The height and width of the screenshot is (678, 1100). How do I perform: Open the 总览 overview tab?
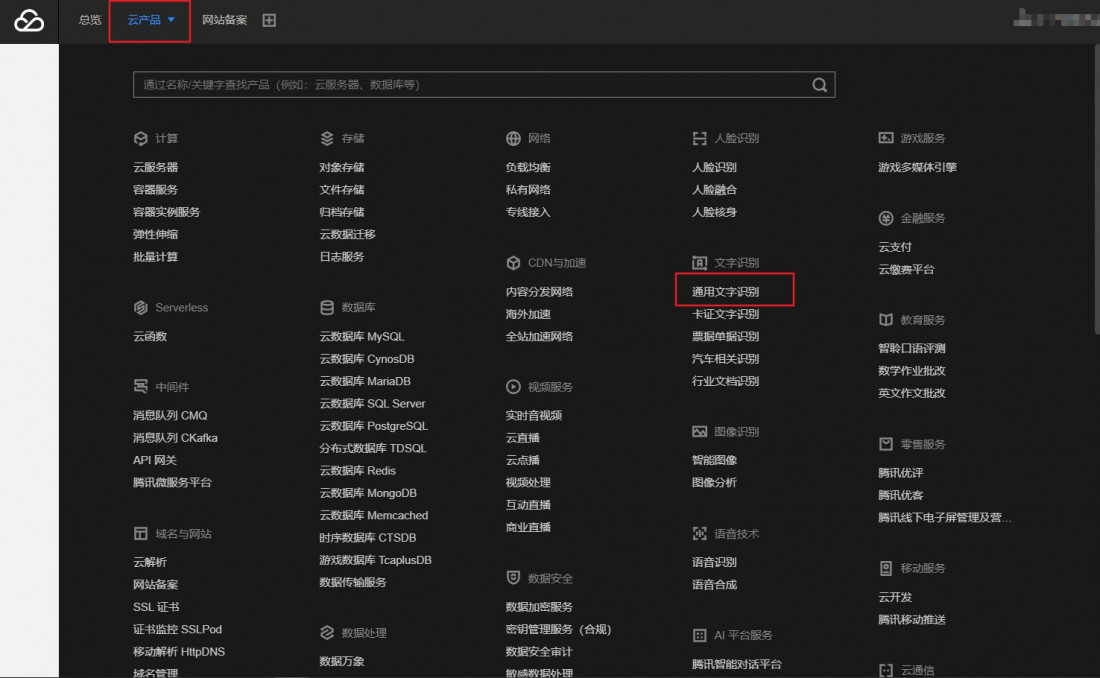(x=90, y=20)
